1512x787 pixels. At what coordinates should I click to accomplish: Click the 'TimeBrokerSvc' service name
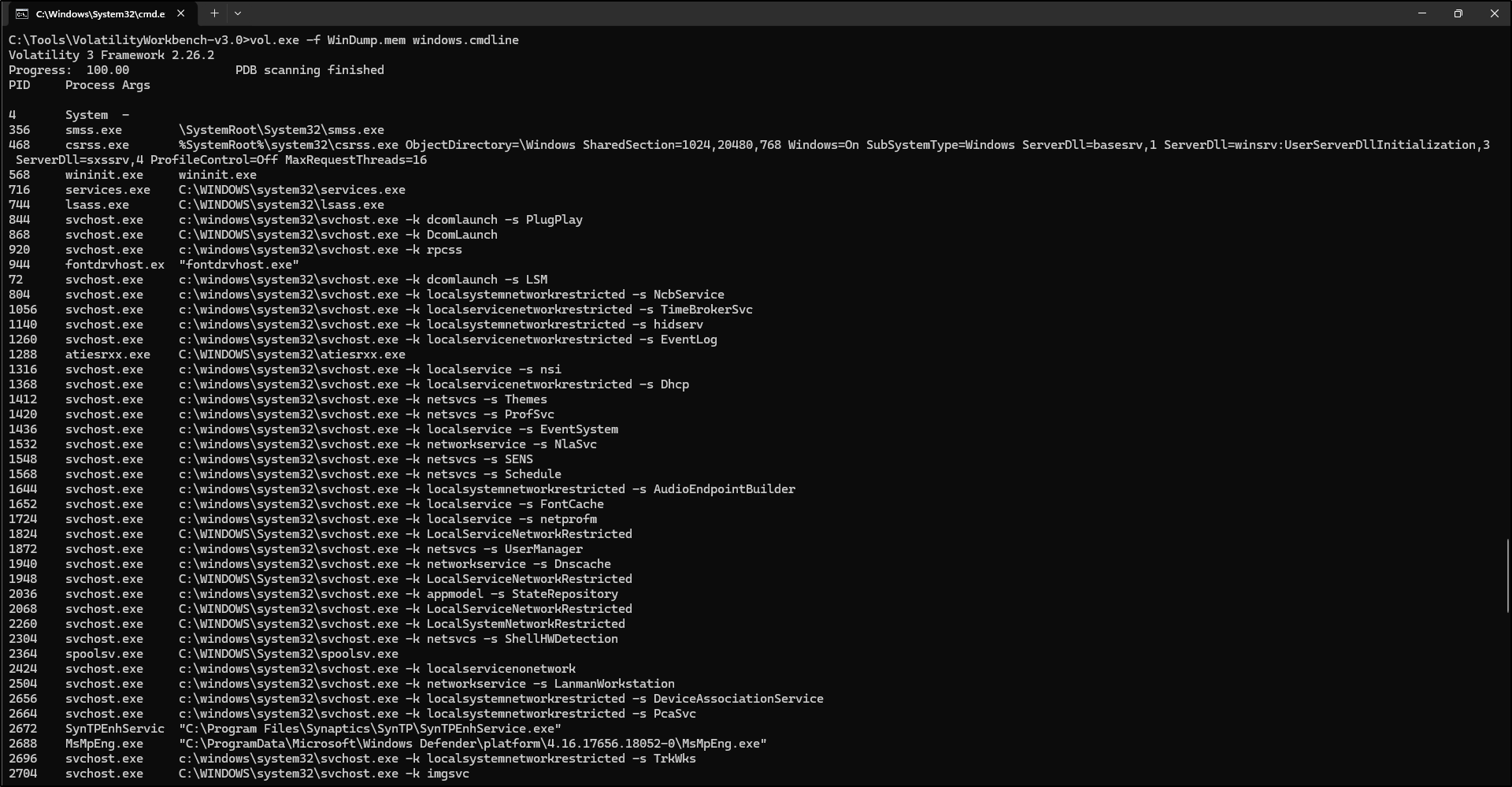[x=706, y=310]
